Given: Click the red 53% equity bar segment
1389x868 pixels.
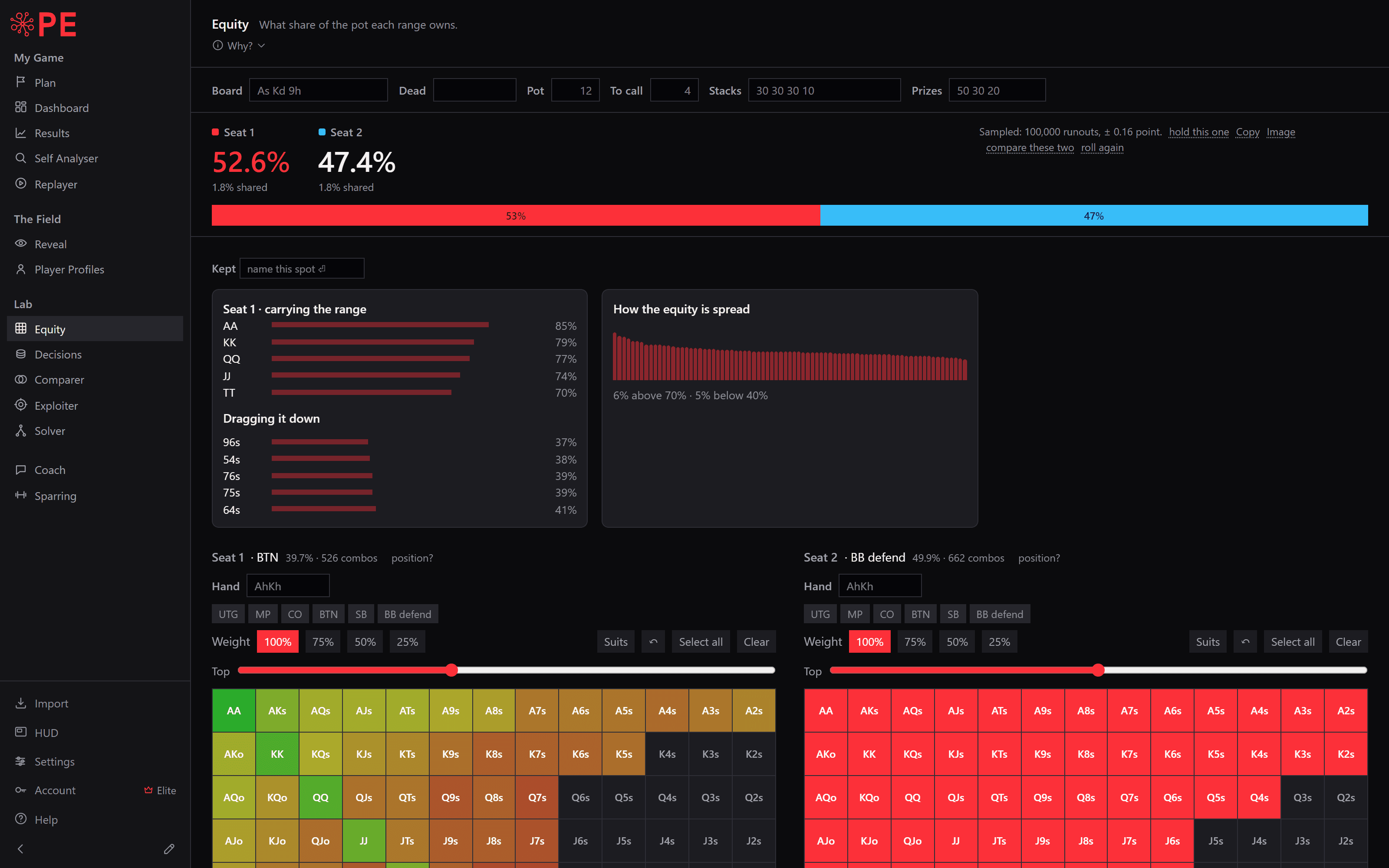Looking at the screenshot, I should coord(515,215).
